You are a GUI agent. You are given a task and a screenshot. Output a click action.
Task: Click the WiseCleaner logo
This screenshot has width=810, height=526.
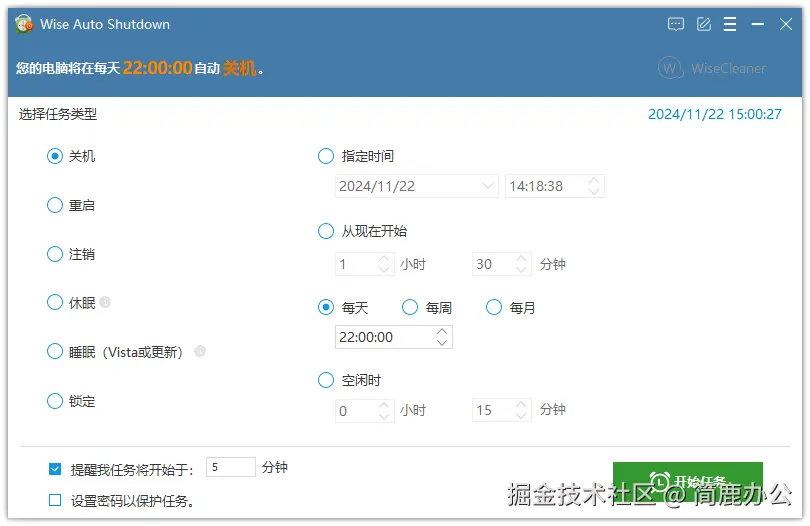pyautogui.click(x=711, y=68)
